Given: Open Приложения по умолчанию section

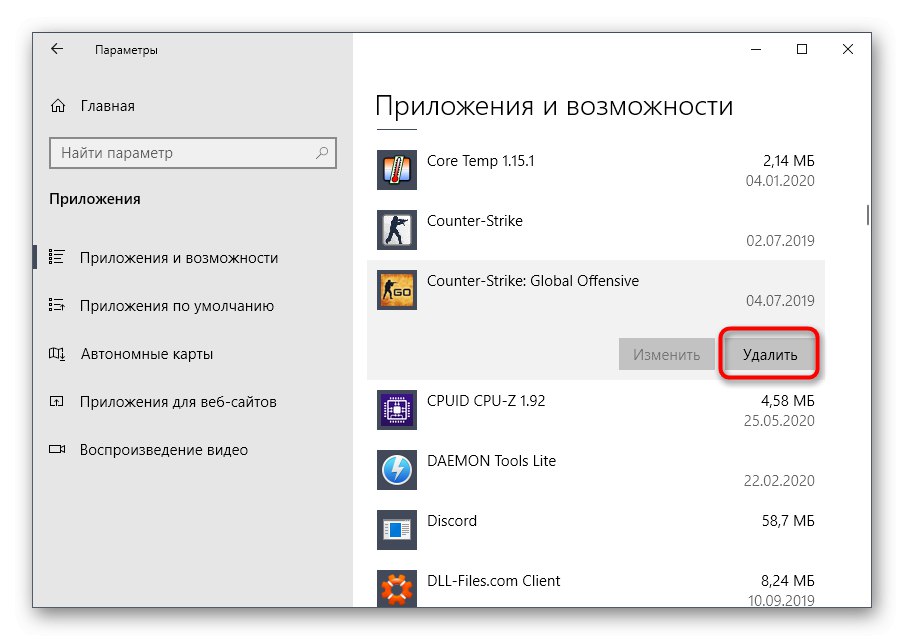Looking at the screenshot, I should [176, 306].
